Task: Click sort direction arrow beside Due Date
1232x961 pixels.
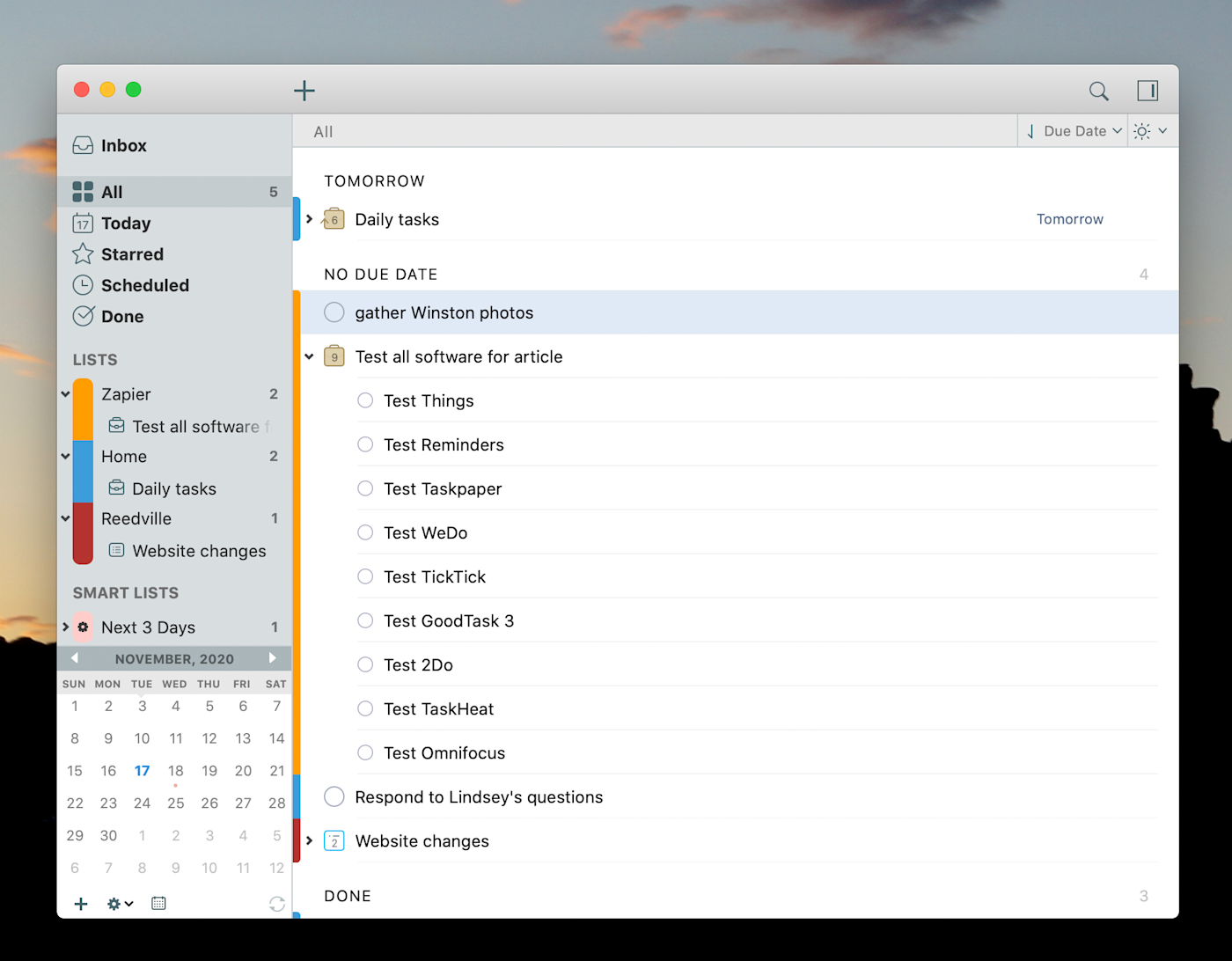Action: point(1030,131)
